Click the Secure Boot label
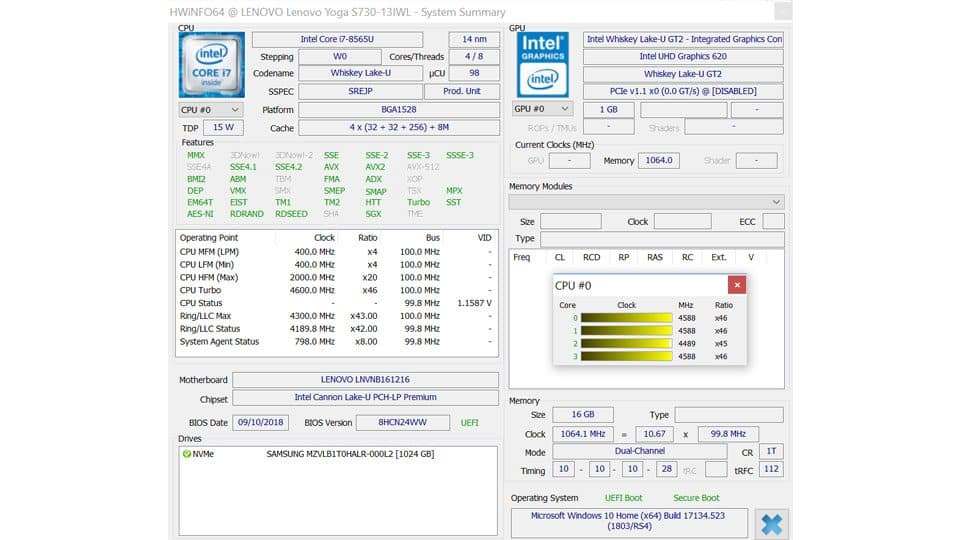 (696, 498)
